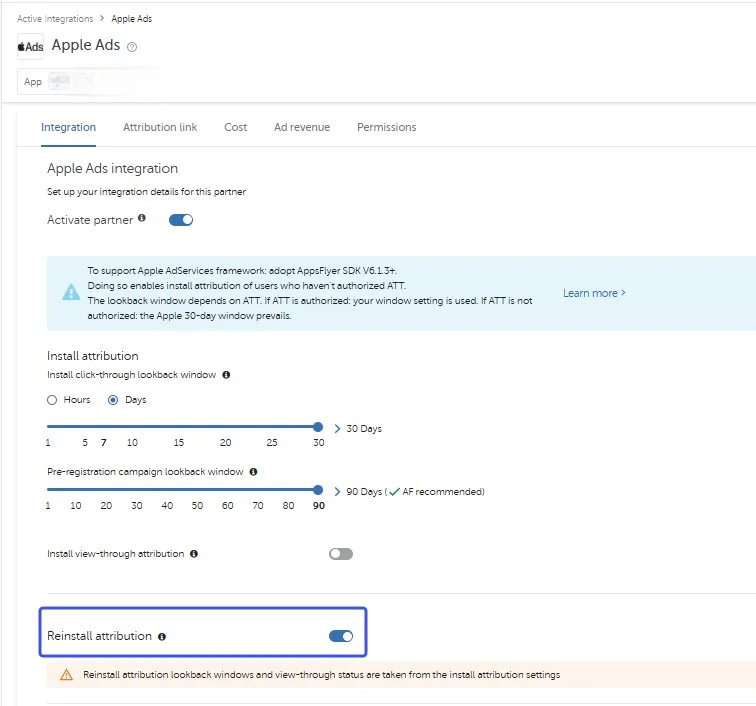Click the '25' tick on days slider
Viewport: 756px width, 706px height.
point(272,442)
